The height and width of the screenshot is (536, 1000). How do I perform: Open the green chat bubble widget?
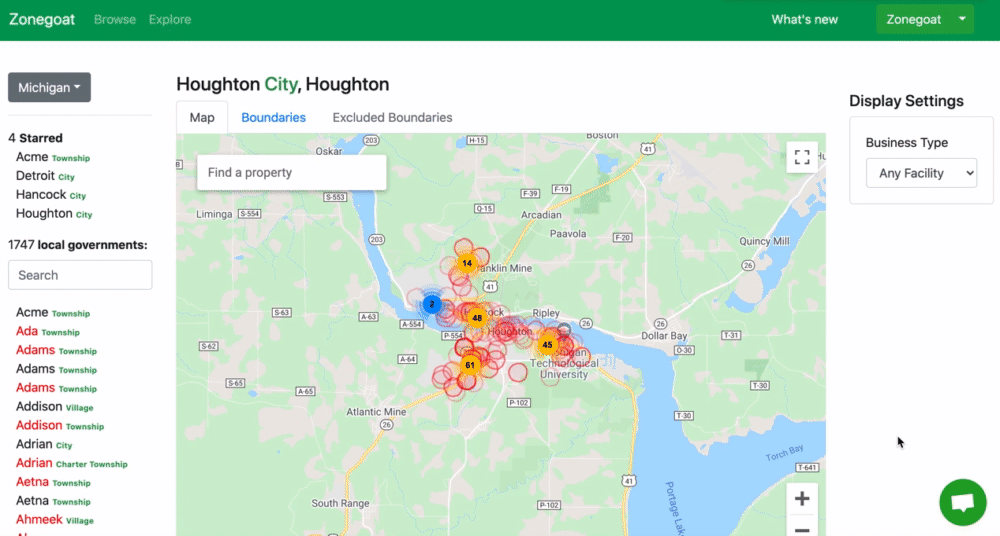pyautogui.click(x=962, y=502)
